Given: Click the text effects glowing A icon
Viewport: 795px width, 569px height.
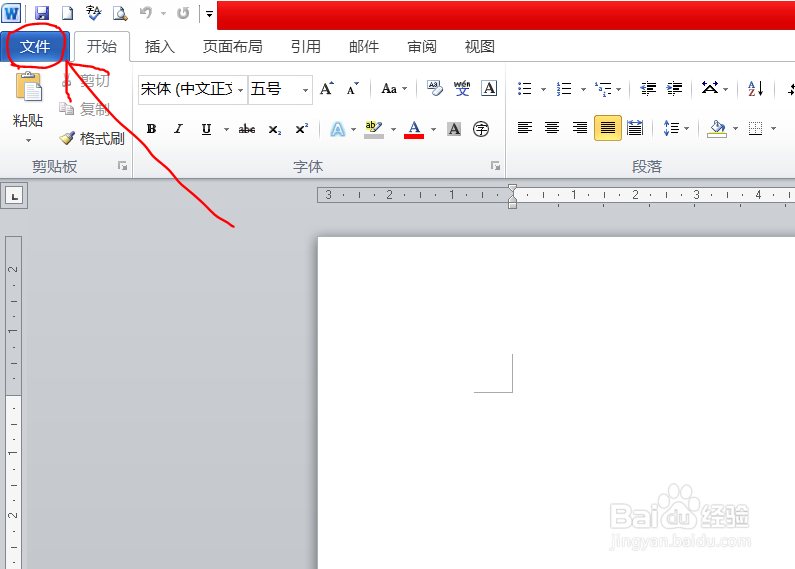Looking at the screenshot, I should click(x=338, y=129).
